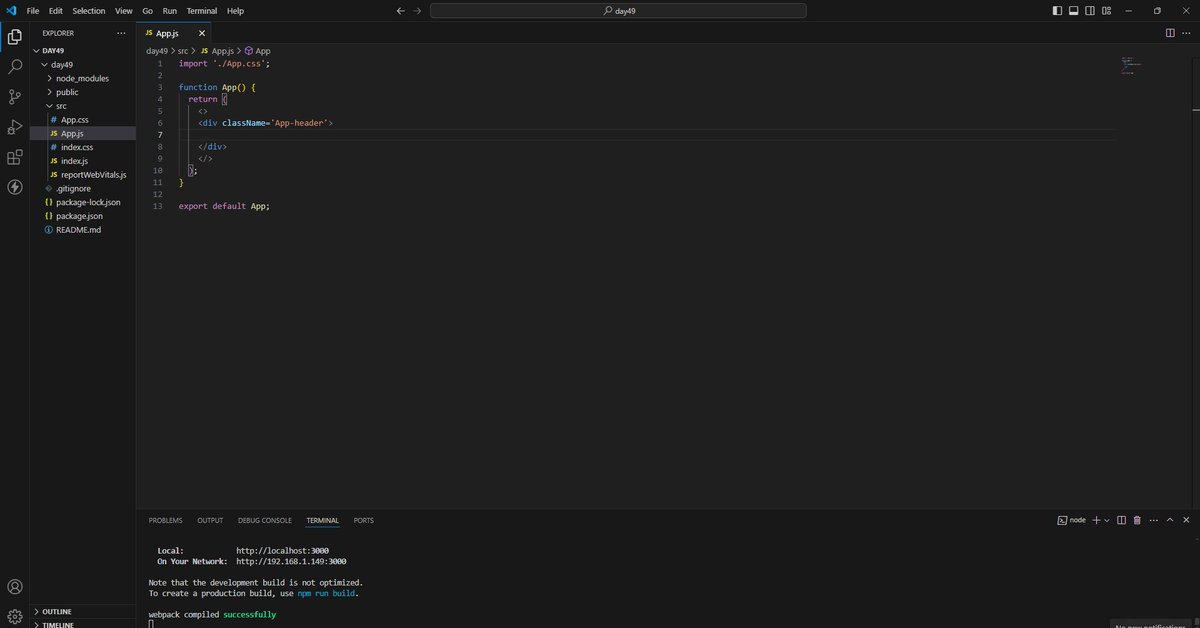Click the src breadcrumb segment
Image resolution: width=1200 pixels, height=628 pixels.
pyautogui.click(x=183, y=50)
